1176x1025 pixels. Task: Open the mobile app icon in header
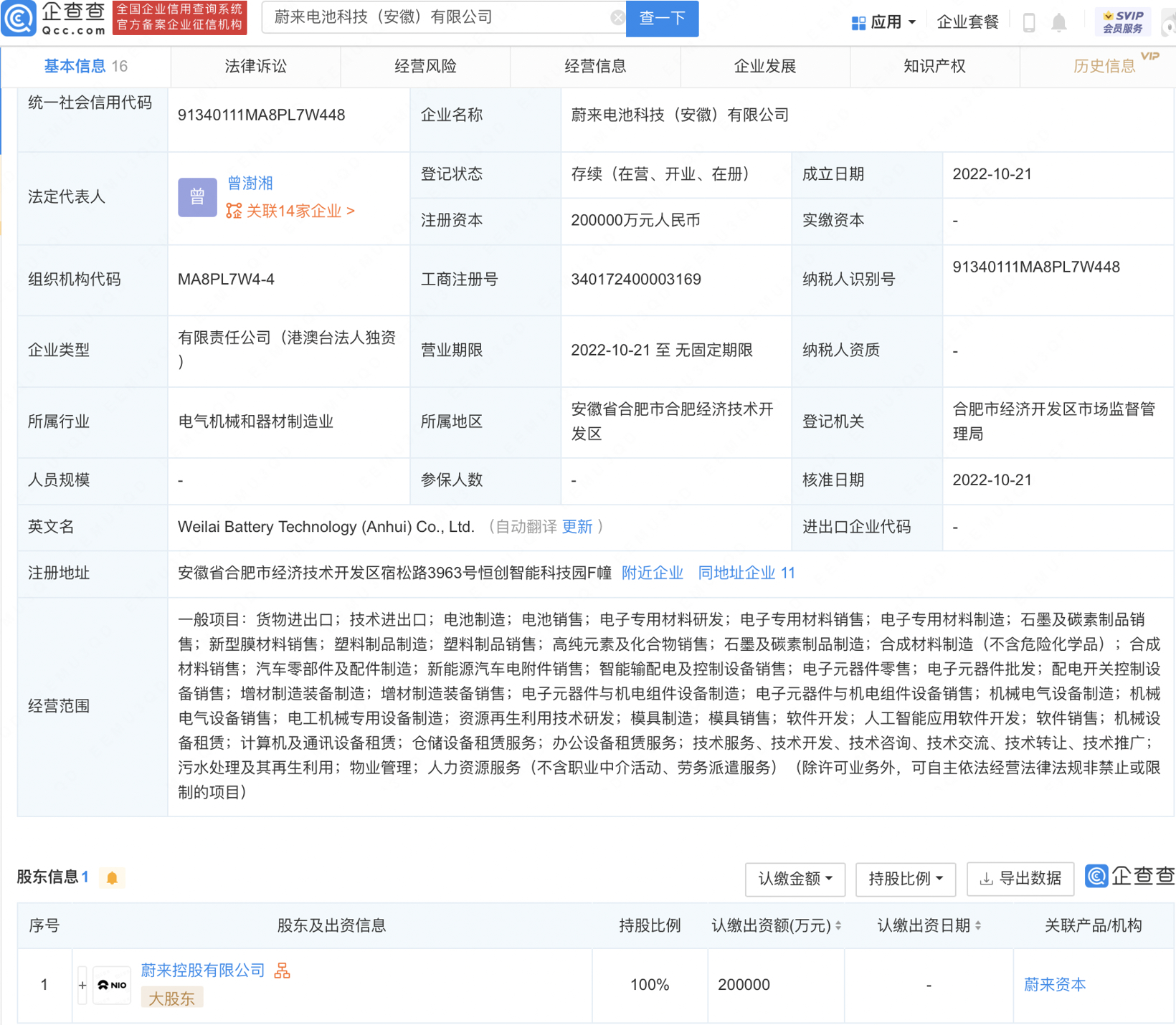point(1030,22)
